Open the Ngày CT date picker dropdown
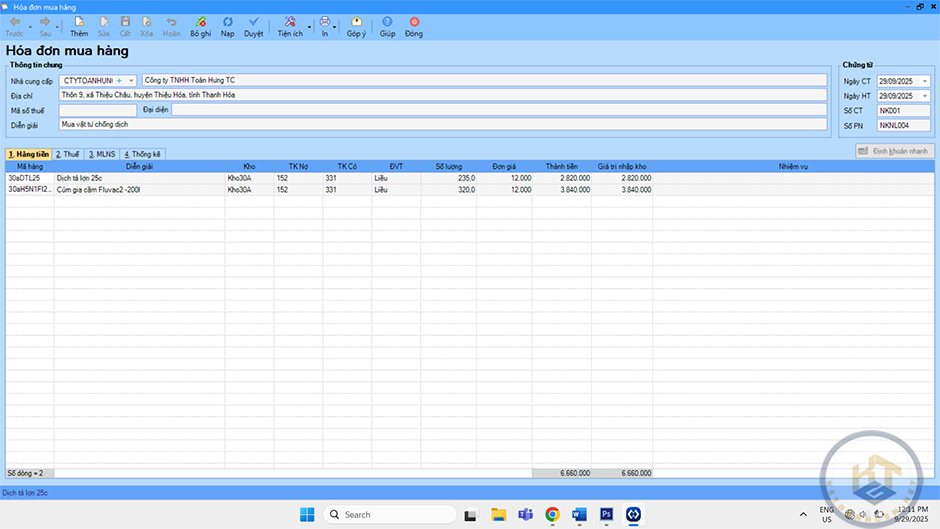This screenshot has height=529, width=940. (924, 80)
